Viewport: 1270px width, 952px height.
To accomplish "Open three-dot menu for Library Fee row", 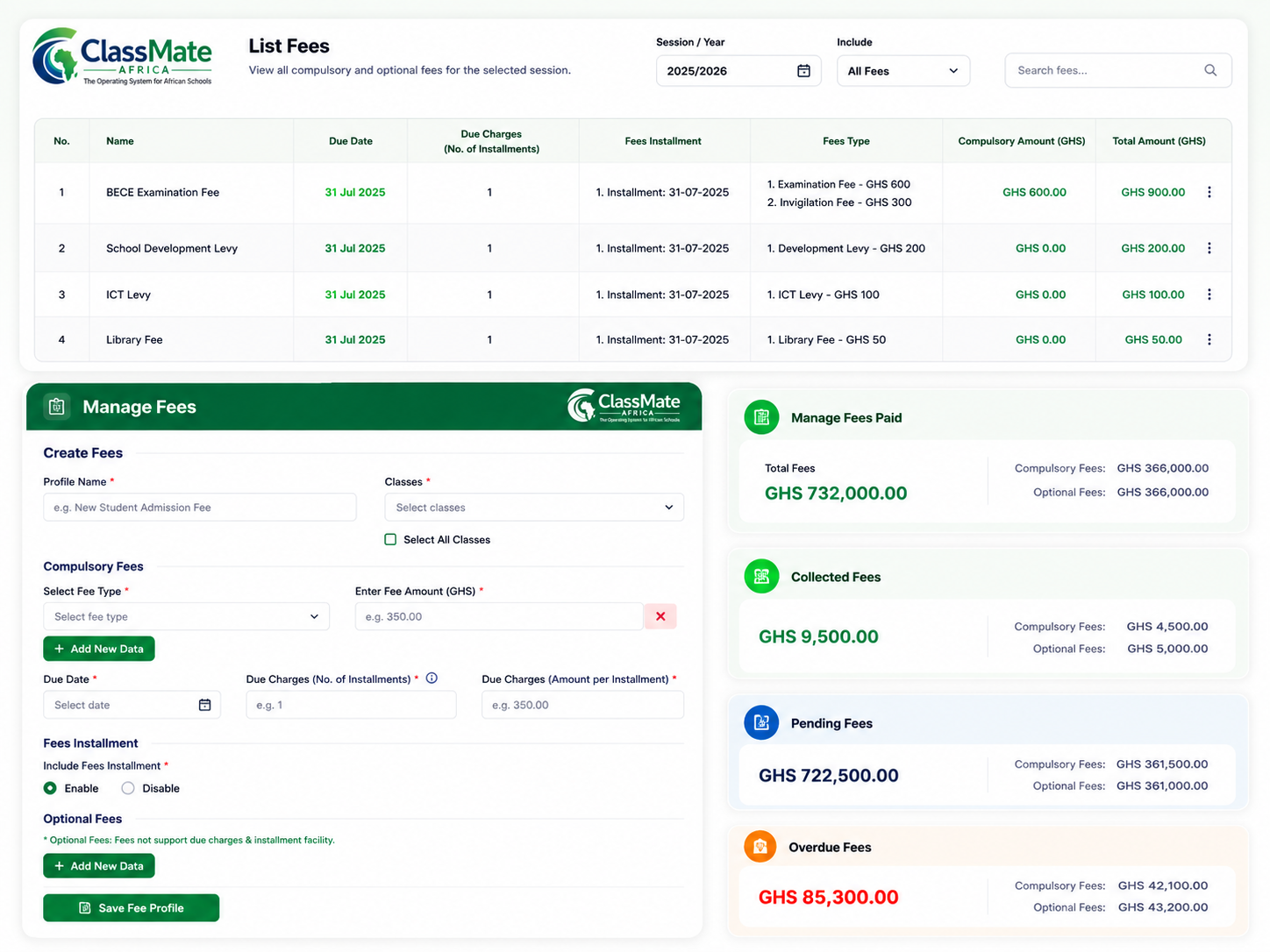I will tap(1209, 339).
